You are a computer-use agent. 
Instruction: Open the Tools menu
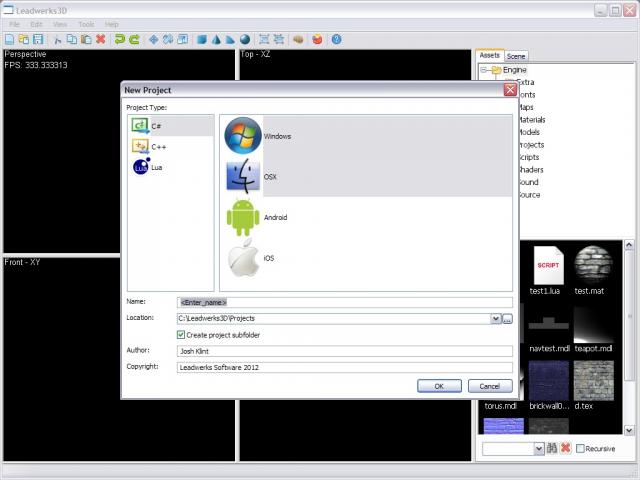pos(86,23)
